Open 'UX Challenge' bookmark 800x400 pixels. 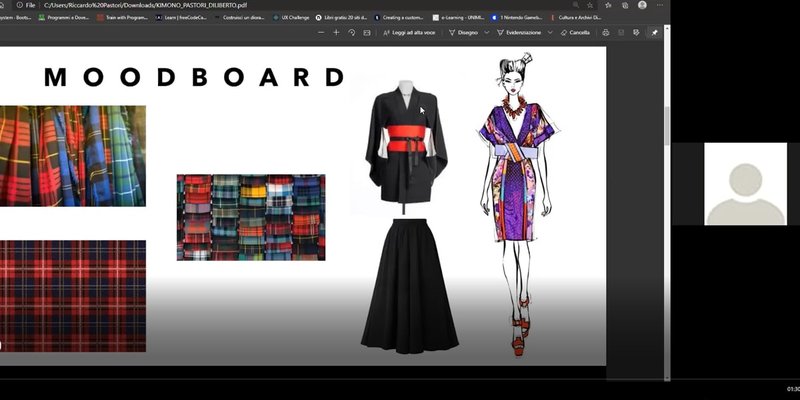point(291,17)
